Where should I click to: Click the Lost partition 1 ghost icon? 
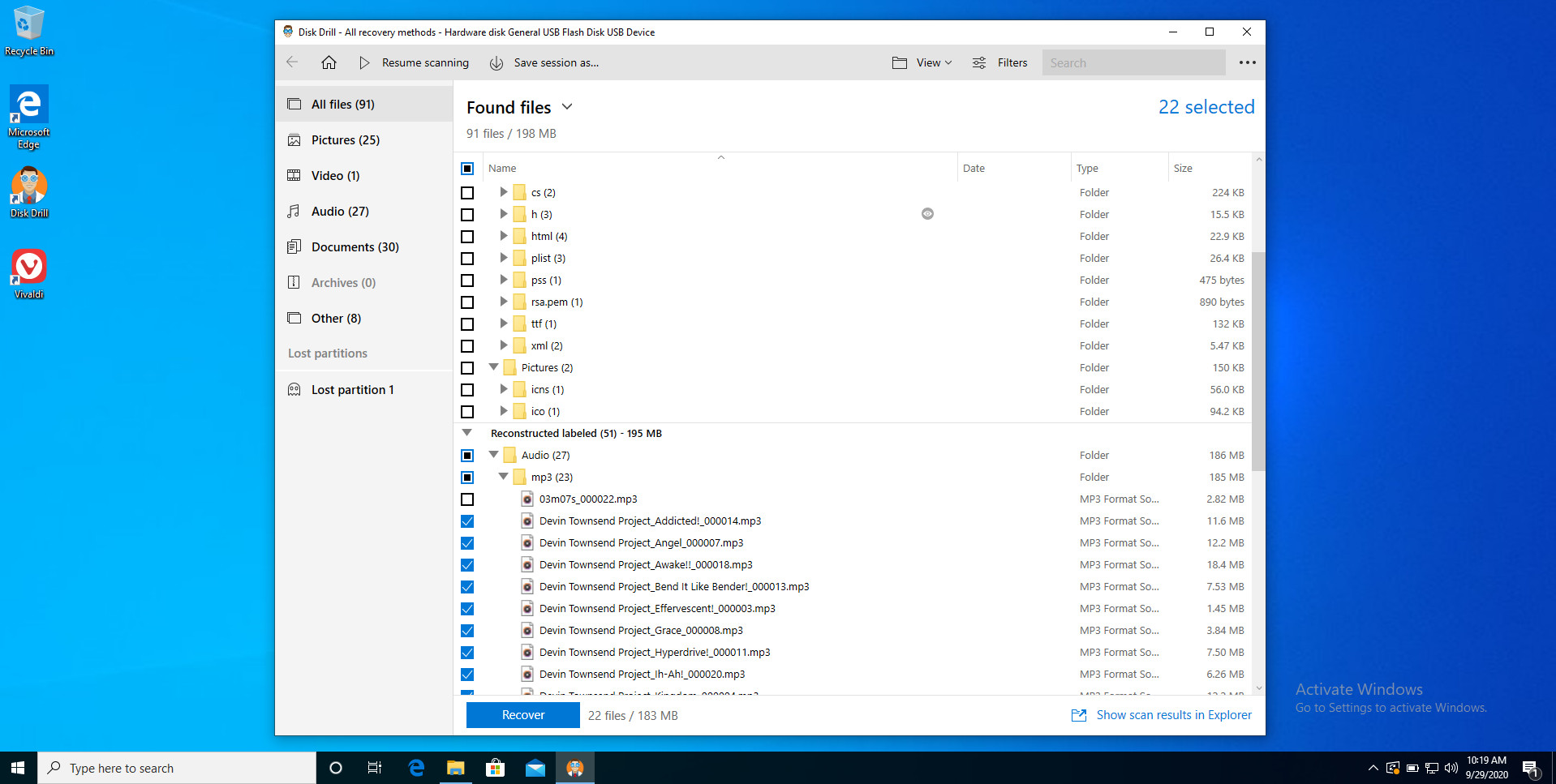click(x=294, y=390)
